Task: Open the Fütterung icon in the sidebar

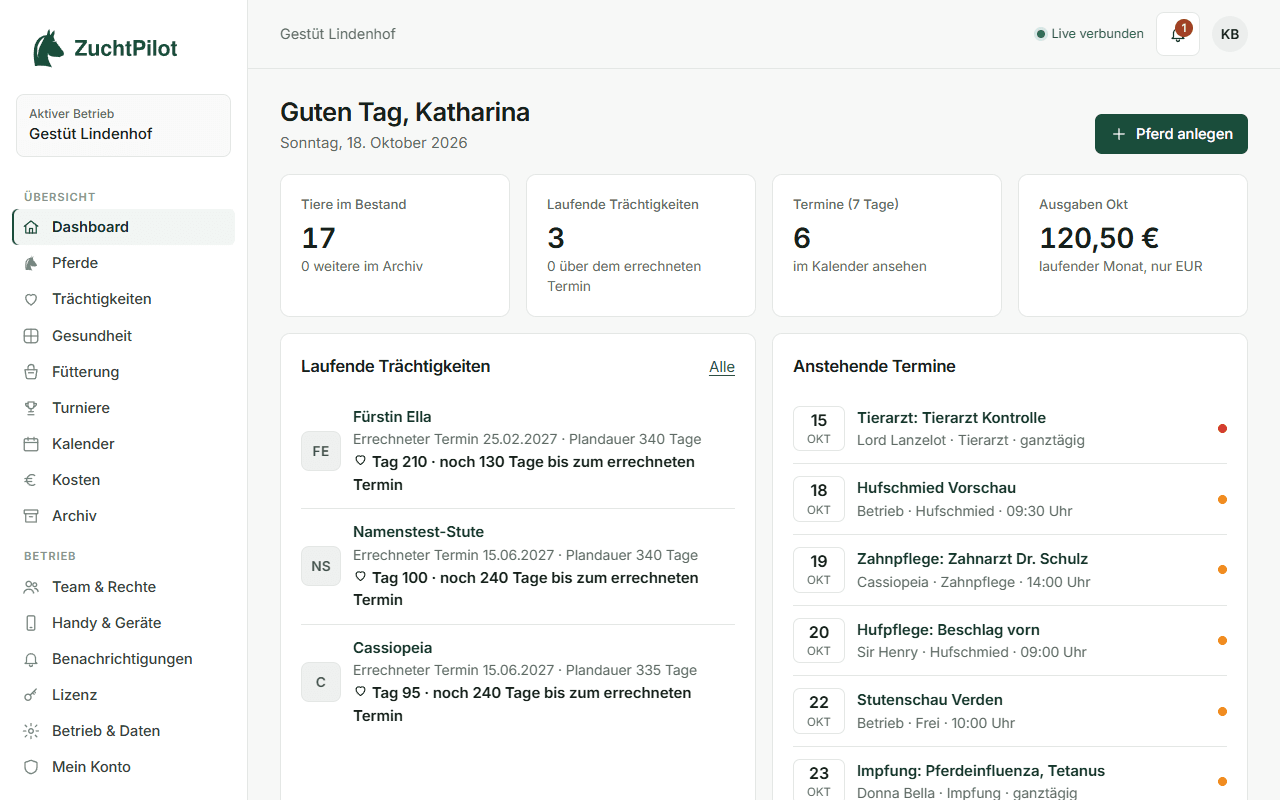Action: click(31, 372)
